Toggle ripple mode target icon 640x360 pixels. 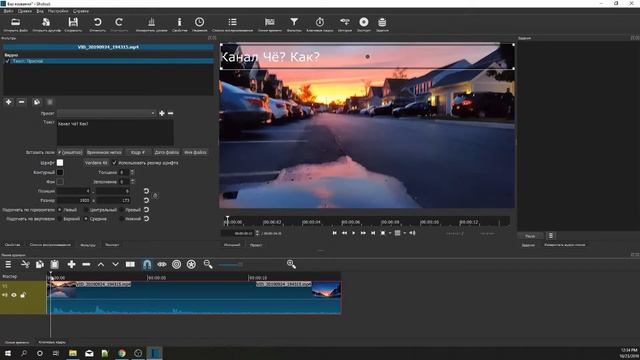click(176, 264)
